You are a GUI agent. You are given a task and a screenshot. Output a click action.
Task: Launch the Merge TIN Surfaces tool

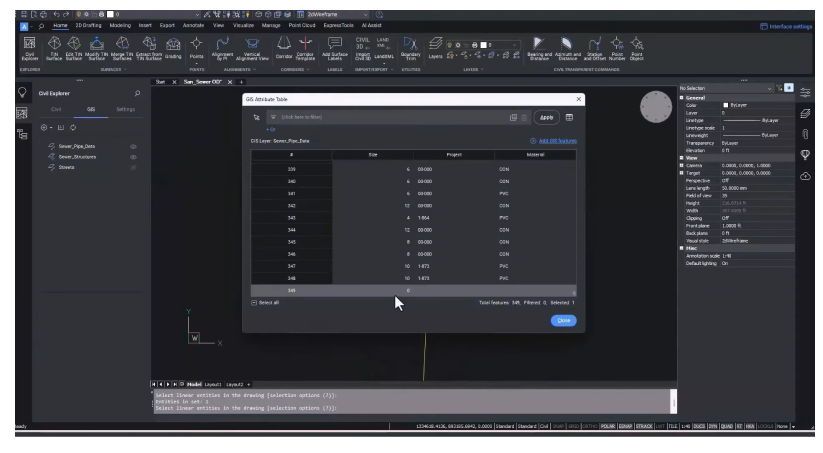pyautogui.click(x=122, y=48)
